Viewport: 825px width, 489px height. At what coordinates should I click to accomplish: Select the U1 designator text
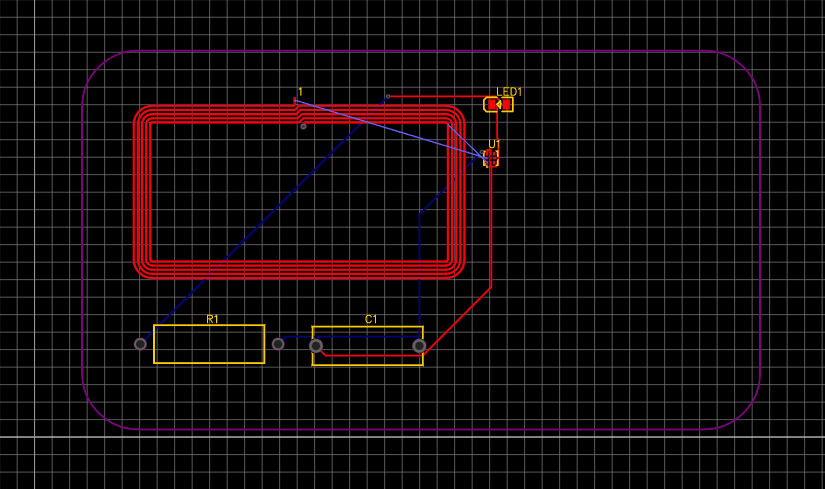(494, 144)
